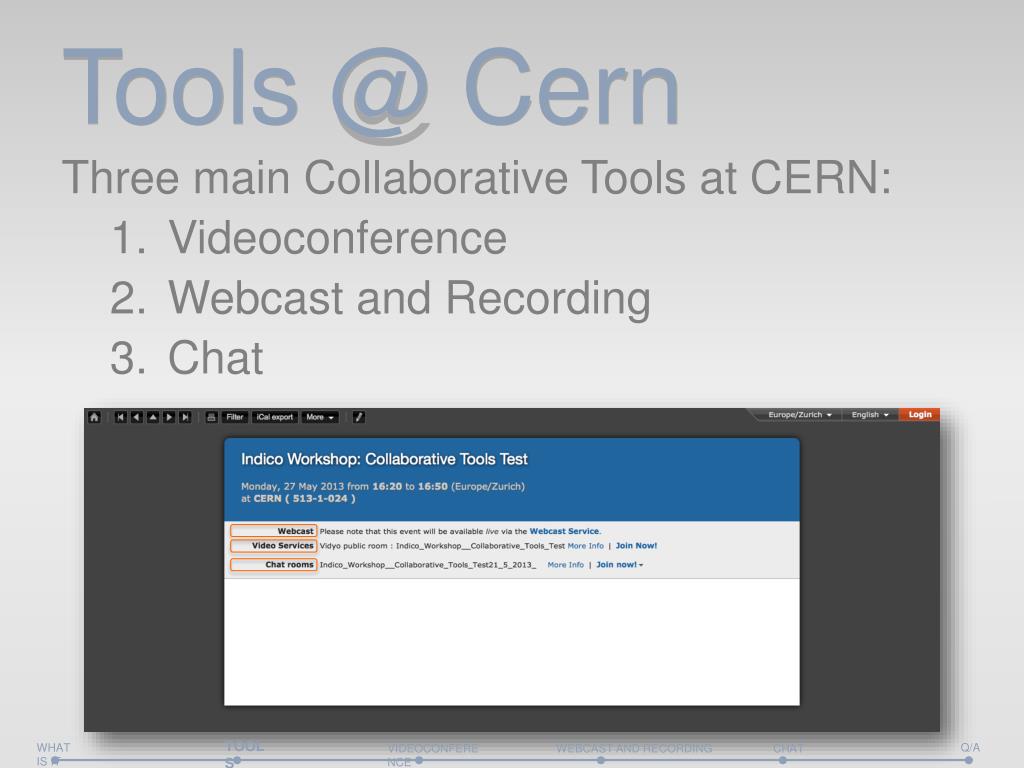1024x768 pixels.
Task: Go to the previous event arrow
Action: tap(136, 417)
